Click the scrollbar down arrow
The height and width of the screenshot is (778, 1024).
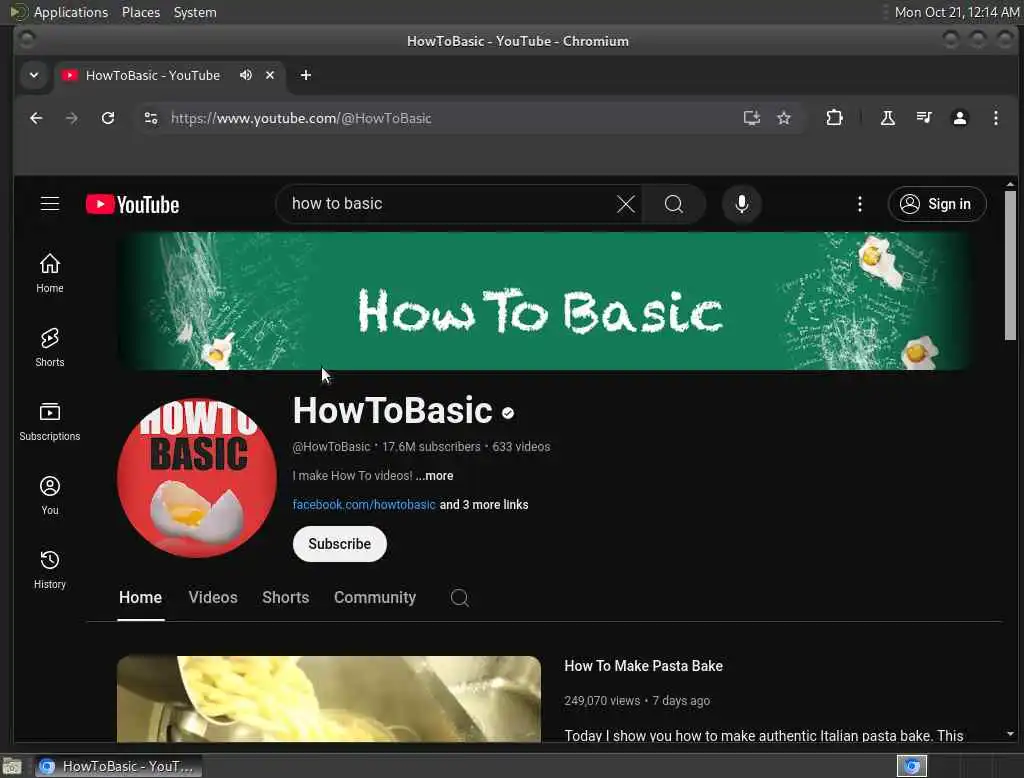pos(1010,734)
